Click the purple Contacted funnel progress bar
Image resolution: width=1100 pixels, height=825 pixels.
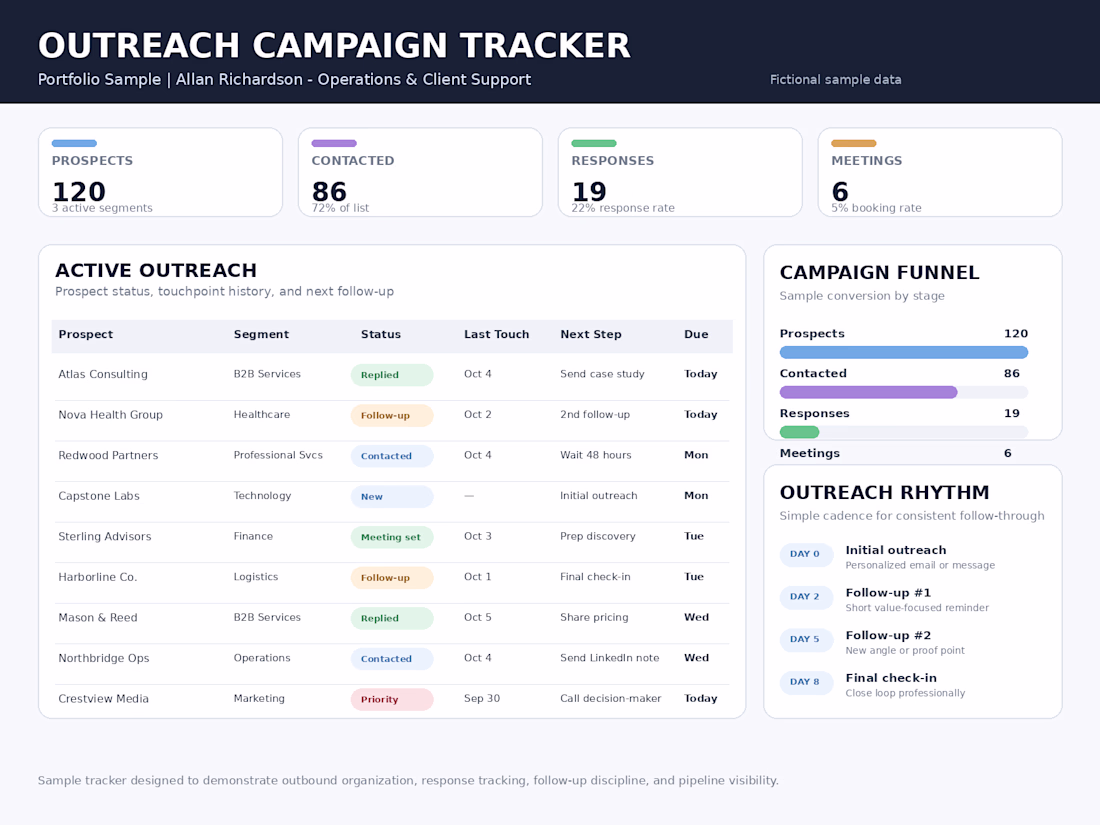point(868,392)
